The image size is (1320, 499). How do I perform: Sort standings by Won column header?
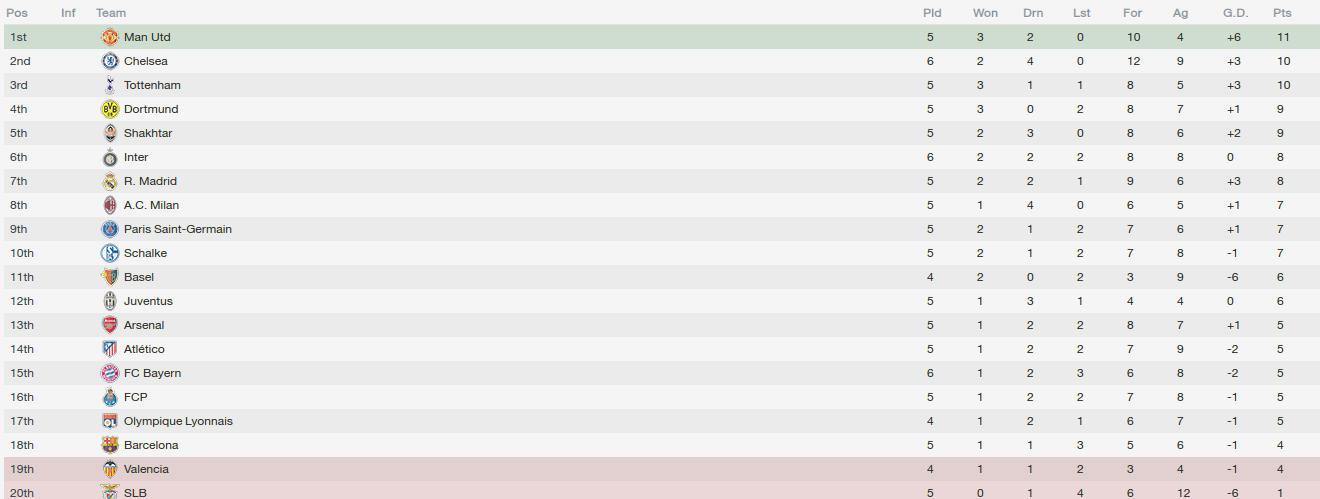(x=985, y=13)
